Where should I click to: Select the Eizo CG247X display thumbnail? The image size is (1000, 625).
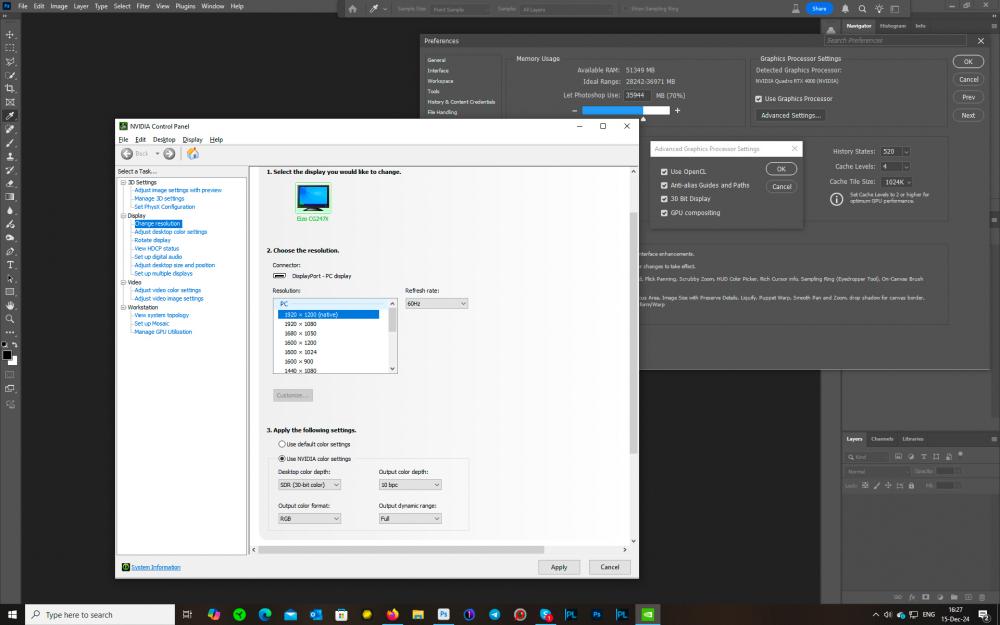click(x=313, y=198)
